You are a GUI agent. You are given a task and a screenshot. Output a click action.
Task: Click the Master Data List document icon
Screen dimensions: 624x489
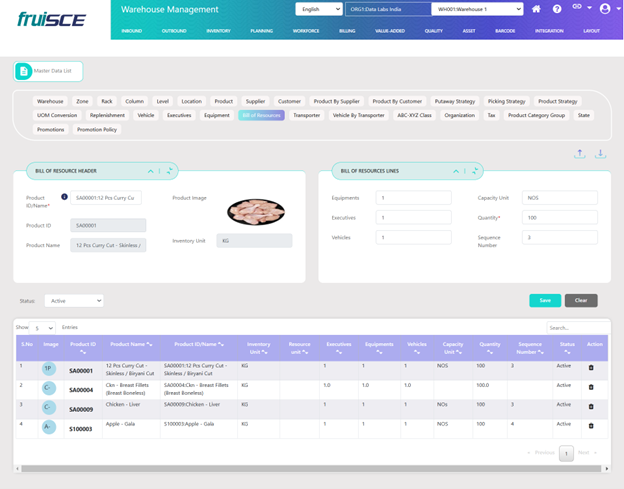point(25,71)
